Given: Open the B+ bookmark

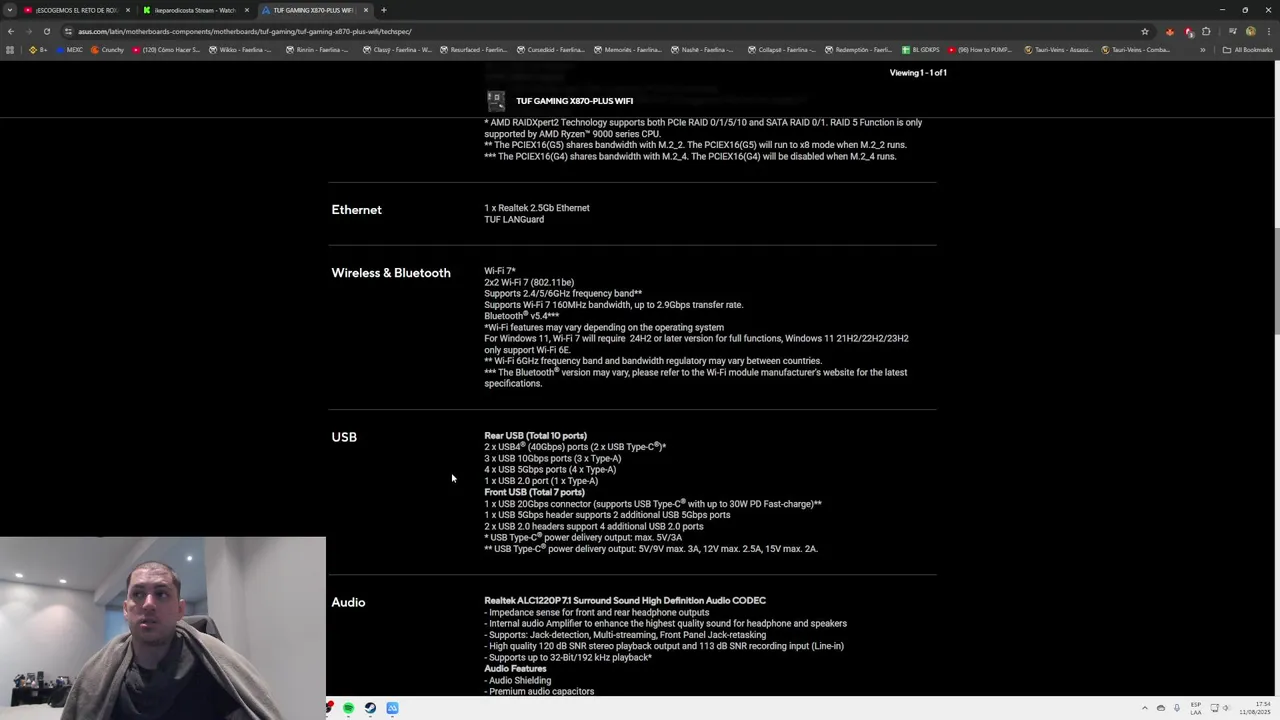Looking at the screenshot, I should pos(38,50).
